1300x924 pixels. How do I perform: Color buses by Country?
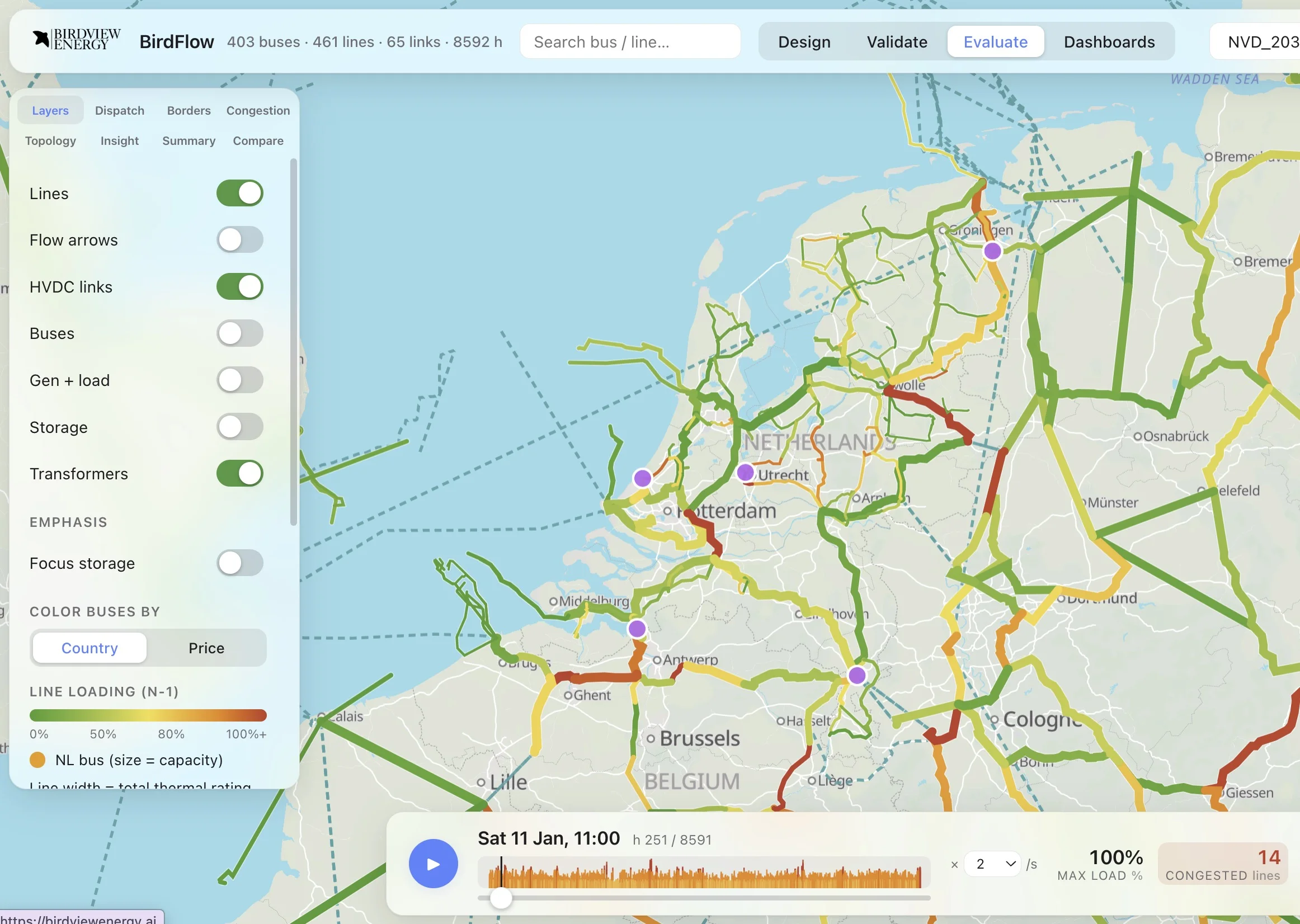[90, 648]
